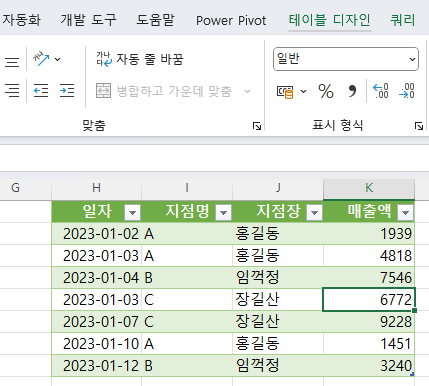Select column J header
The height and width of the screenshot is (386, 429).
point(278,188)
